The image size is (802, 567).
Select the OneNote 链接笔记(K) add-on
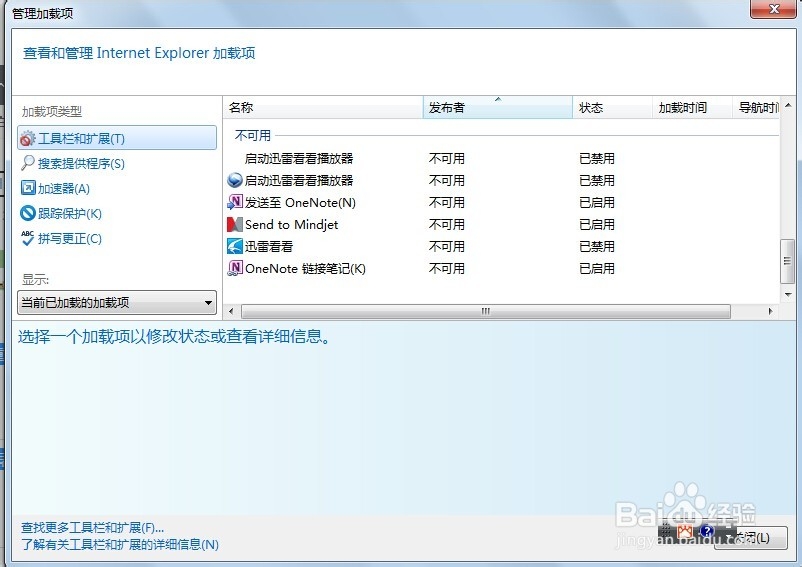[x=501, y=268]
